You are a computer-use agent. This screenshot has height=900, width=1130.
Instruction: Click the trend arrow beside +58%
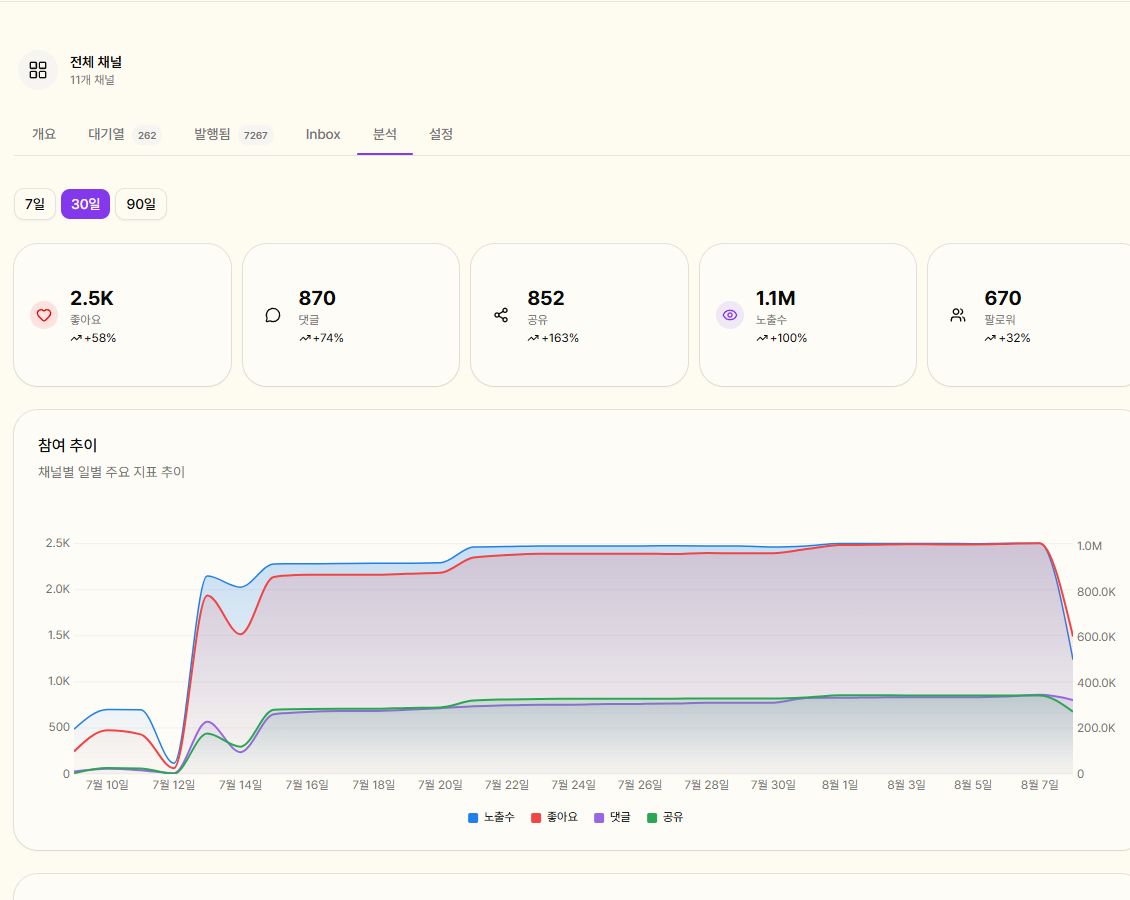(x=76, y=338)
